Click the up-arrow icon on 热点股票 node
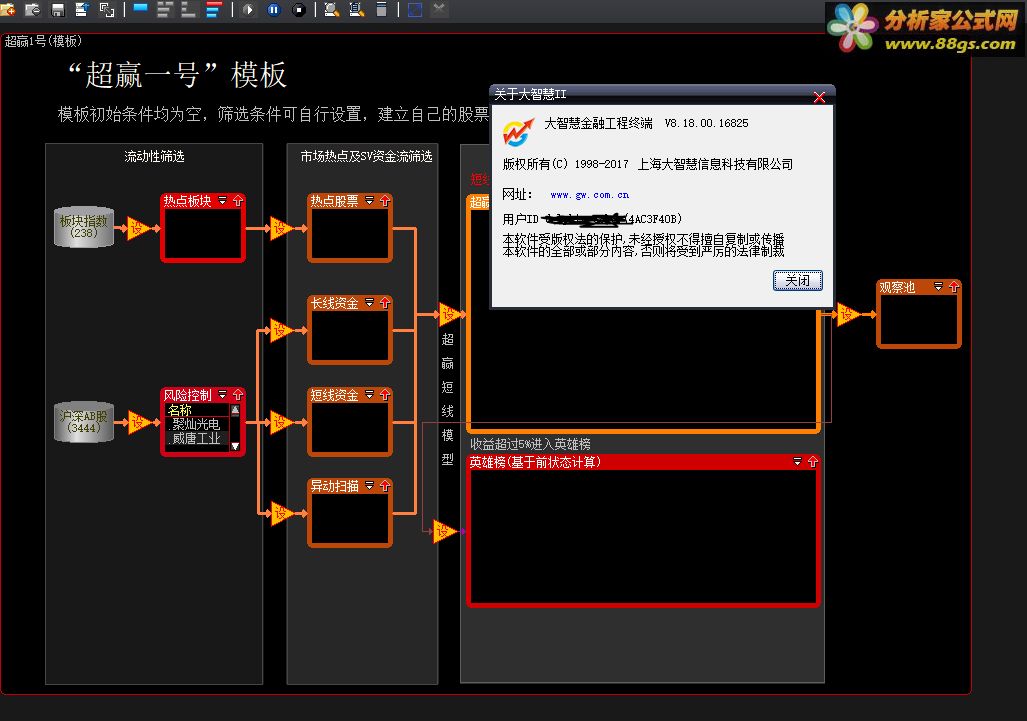This screenshot has width=1027, height=721. [x=385, y=200]
